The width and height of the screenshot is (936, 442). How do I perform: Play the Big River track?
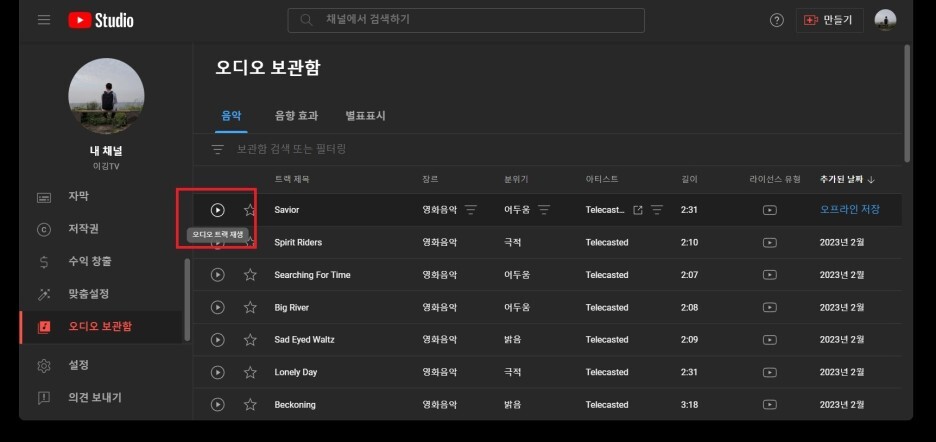tap(218, 307)
